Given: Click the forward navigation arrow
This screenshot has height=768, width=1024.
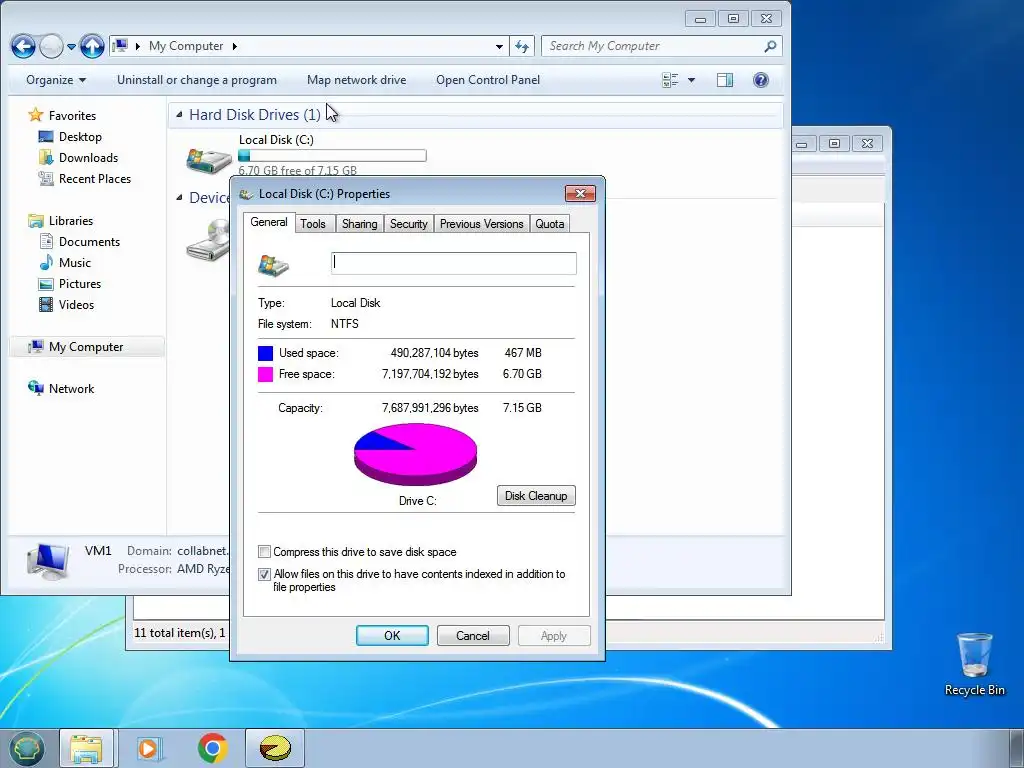Looking at the screenshot, I should 52,46.
